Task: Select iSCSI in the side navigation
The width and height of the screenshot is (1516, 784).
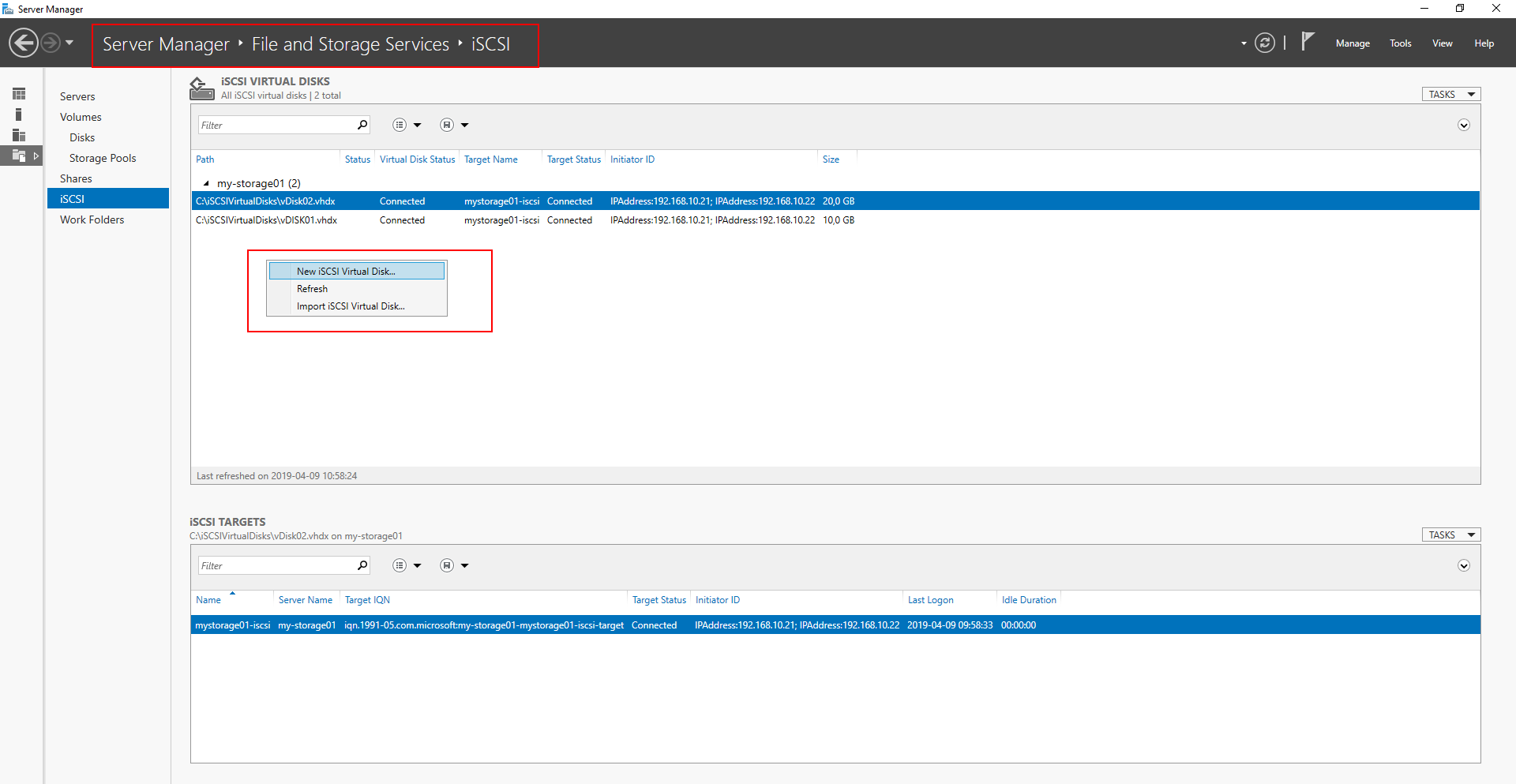Action: (108, 199)
